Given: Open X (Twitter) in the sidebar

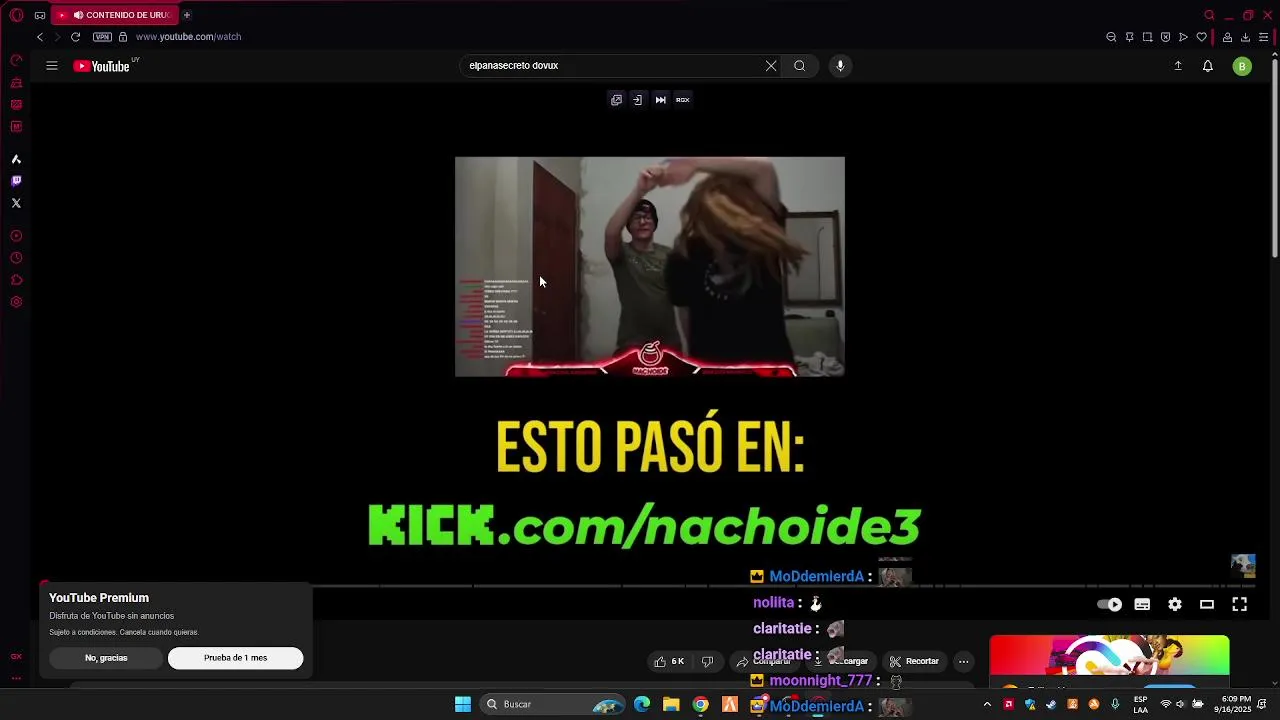Looking at the screenshot, I should tap(16, 203).
